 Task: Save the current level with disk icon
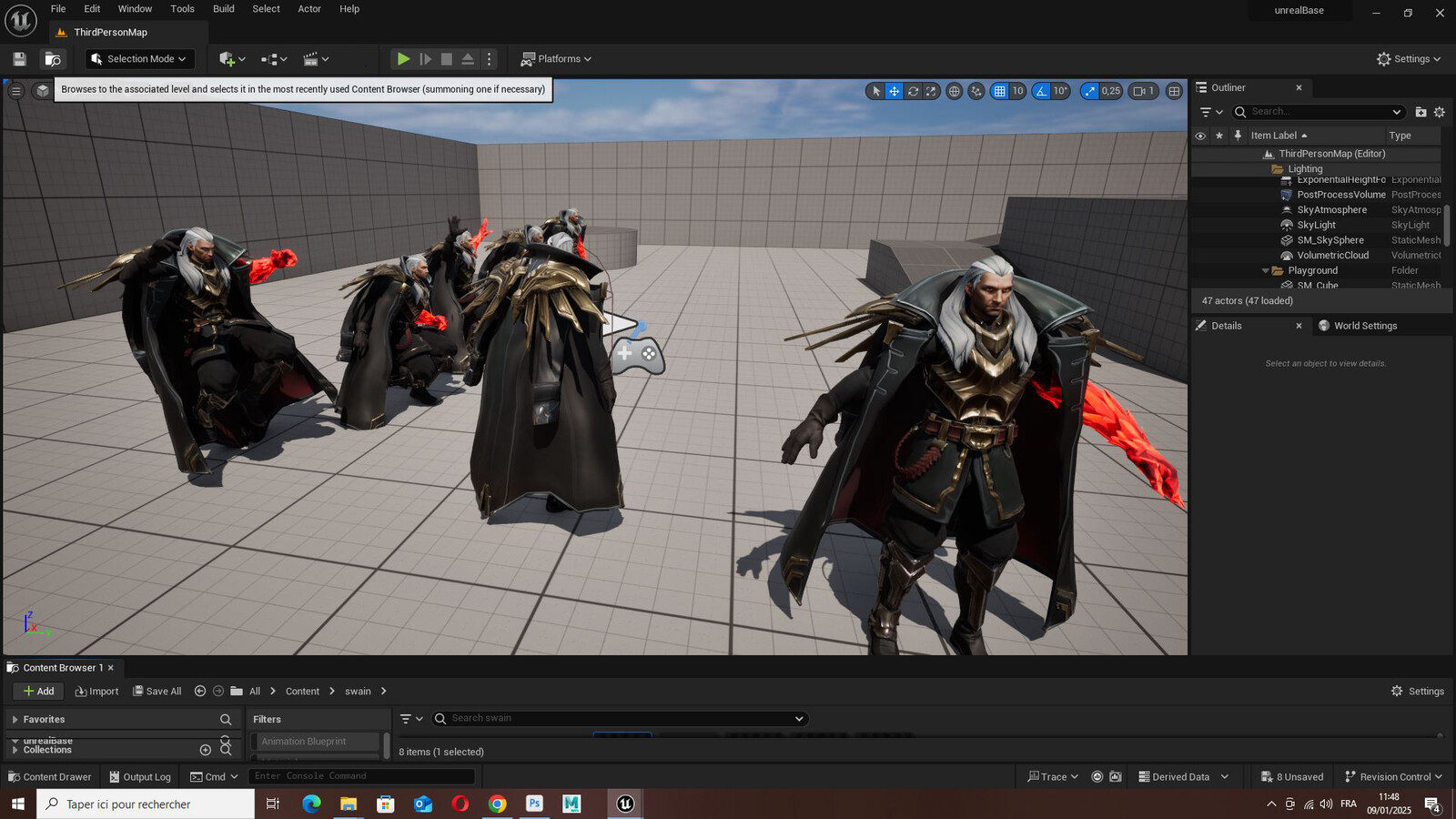[x=19, y=59]
